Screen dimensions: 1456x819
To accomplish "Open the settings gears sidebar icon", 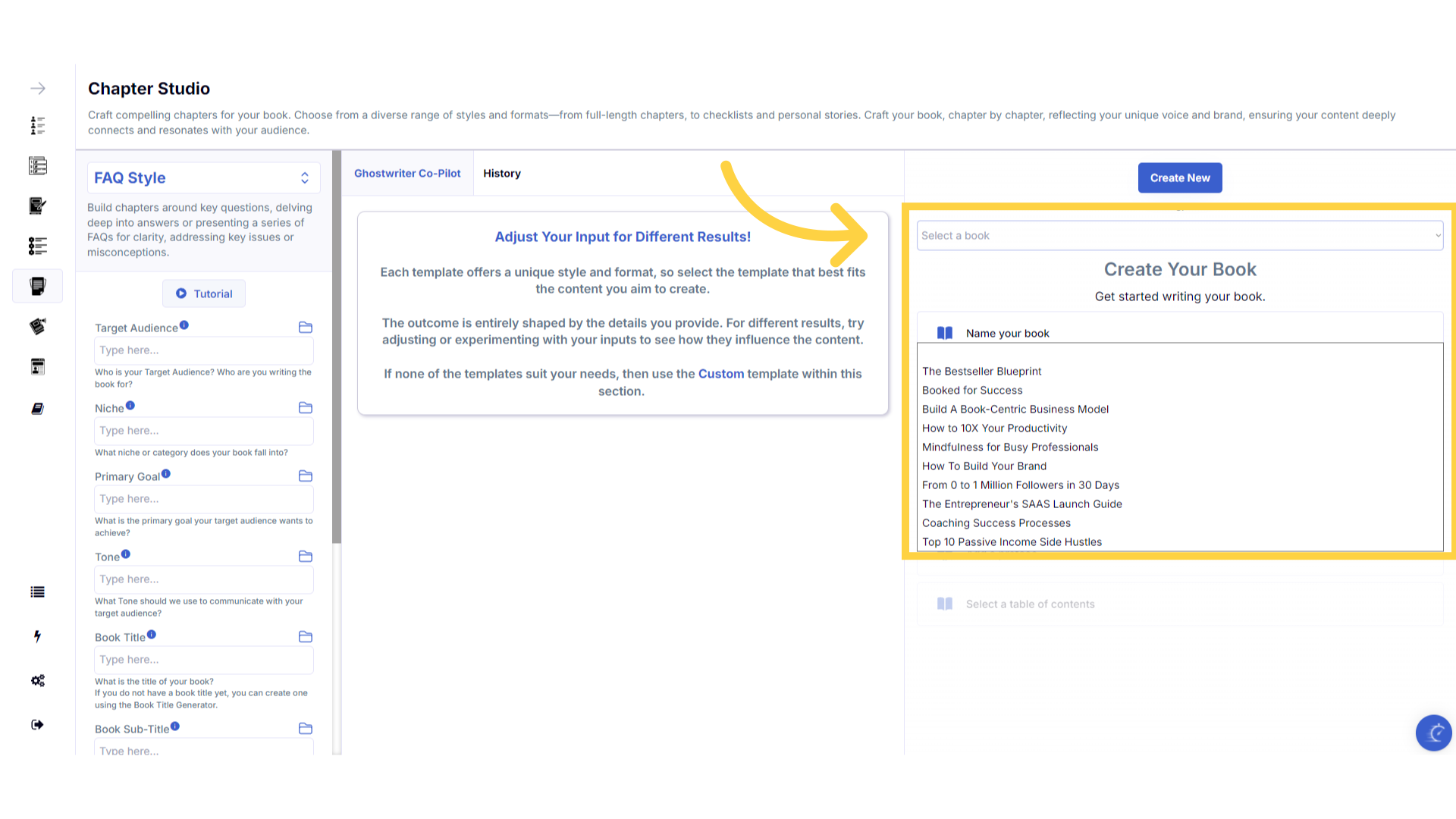I will click(37, 680).
